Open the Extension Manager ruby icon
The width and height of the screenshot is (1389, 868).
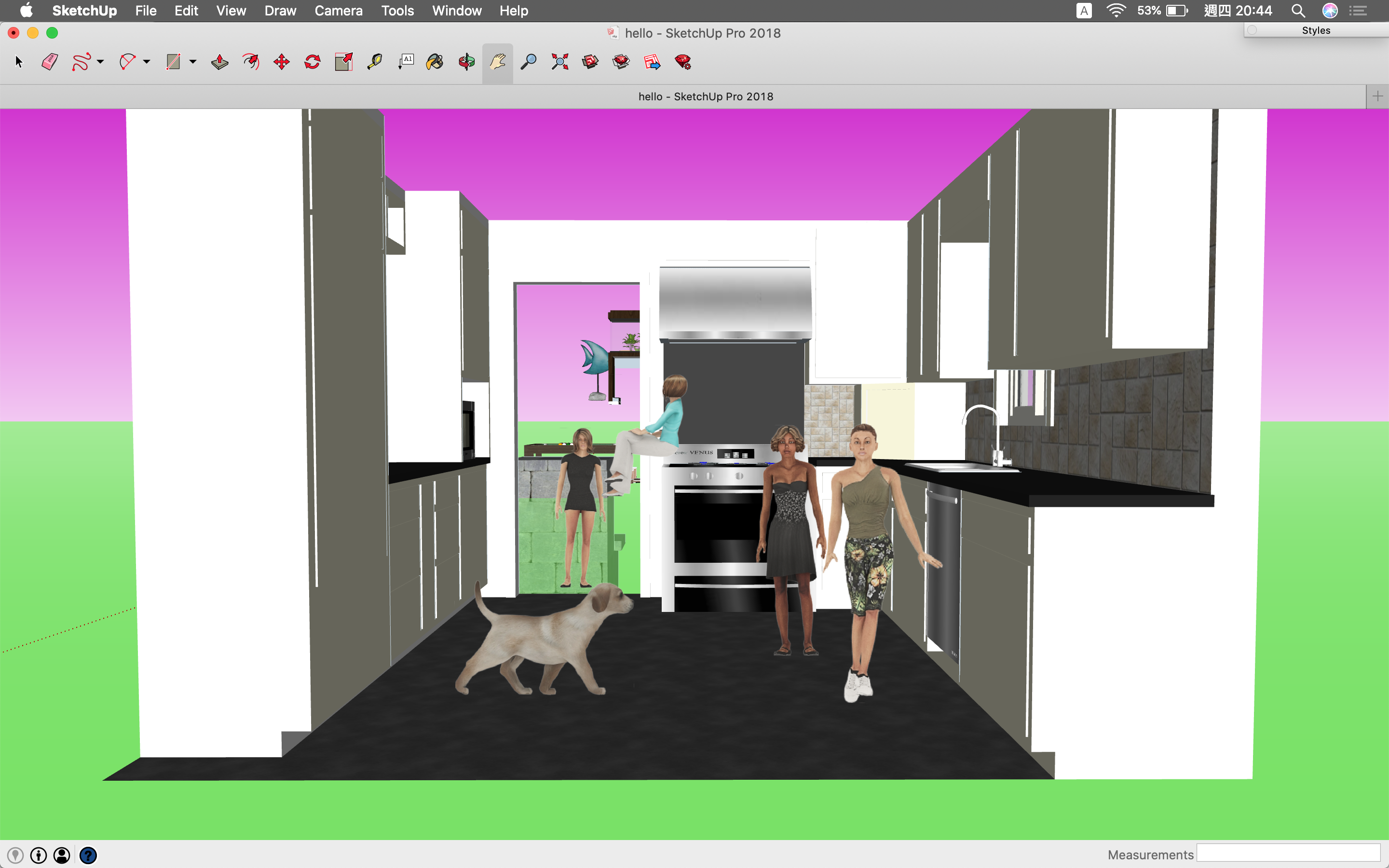[x=683, y=62]
